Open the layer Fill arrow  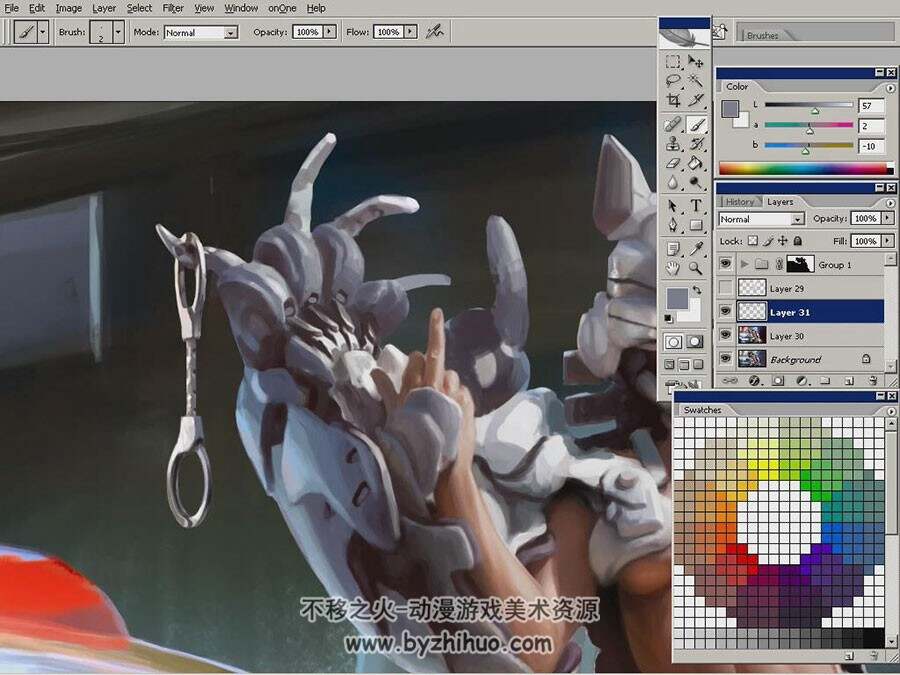888,241
